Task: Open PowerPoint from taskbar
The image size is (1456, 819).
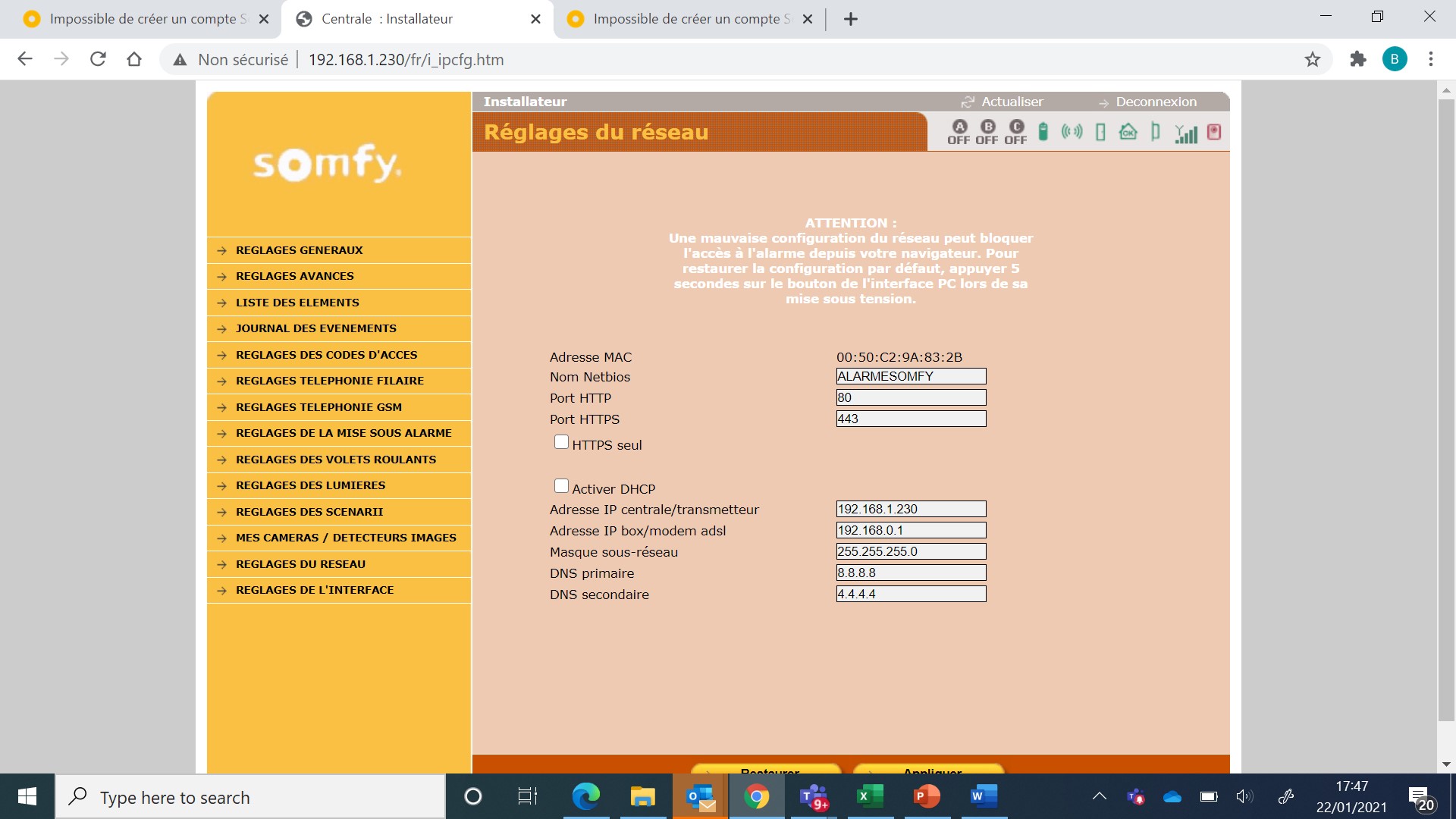Action: pyautogui.click(x=927, y=796)
